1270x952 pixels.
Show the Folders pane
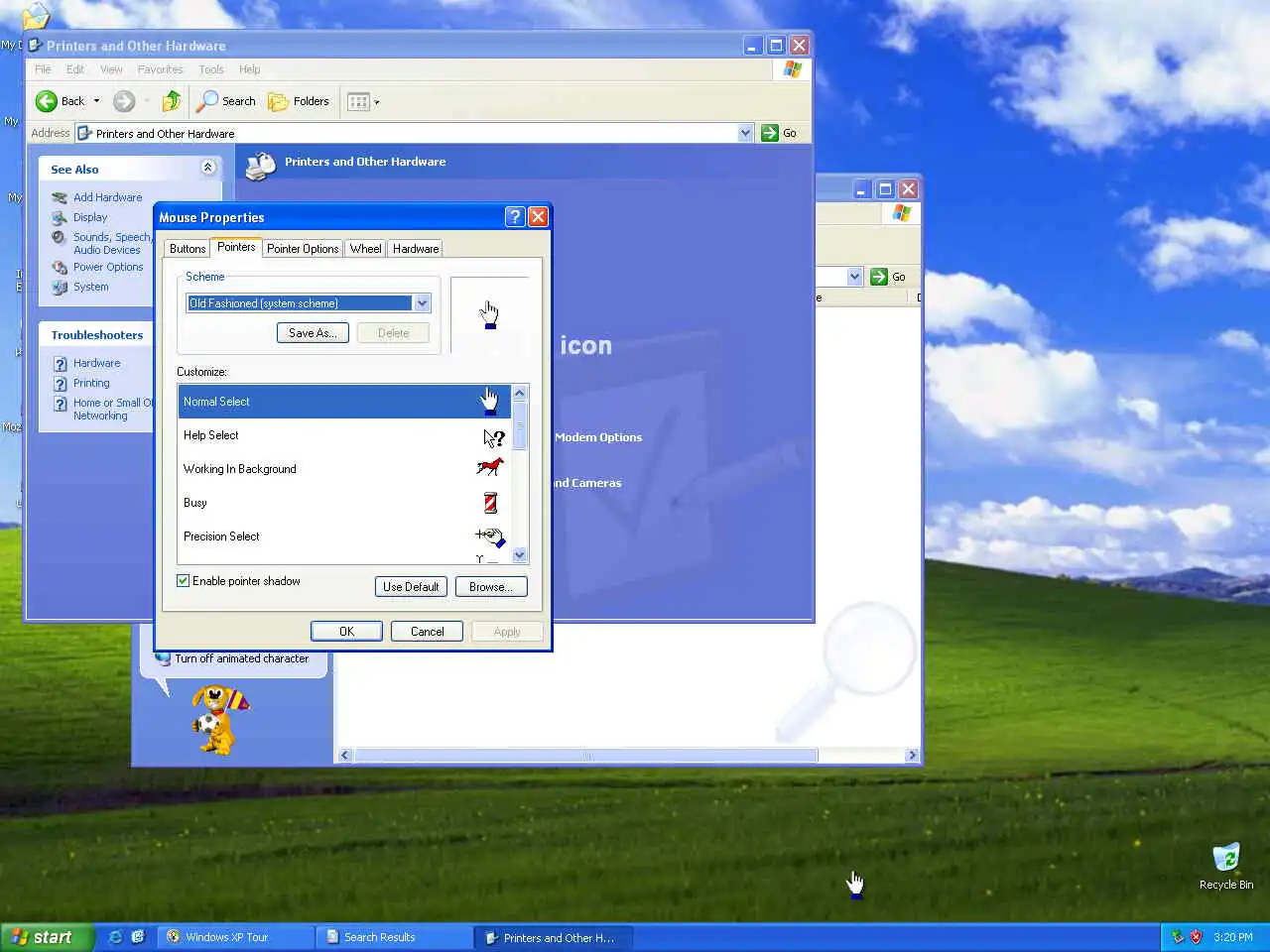point(299,101)
